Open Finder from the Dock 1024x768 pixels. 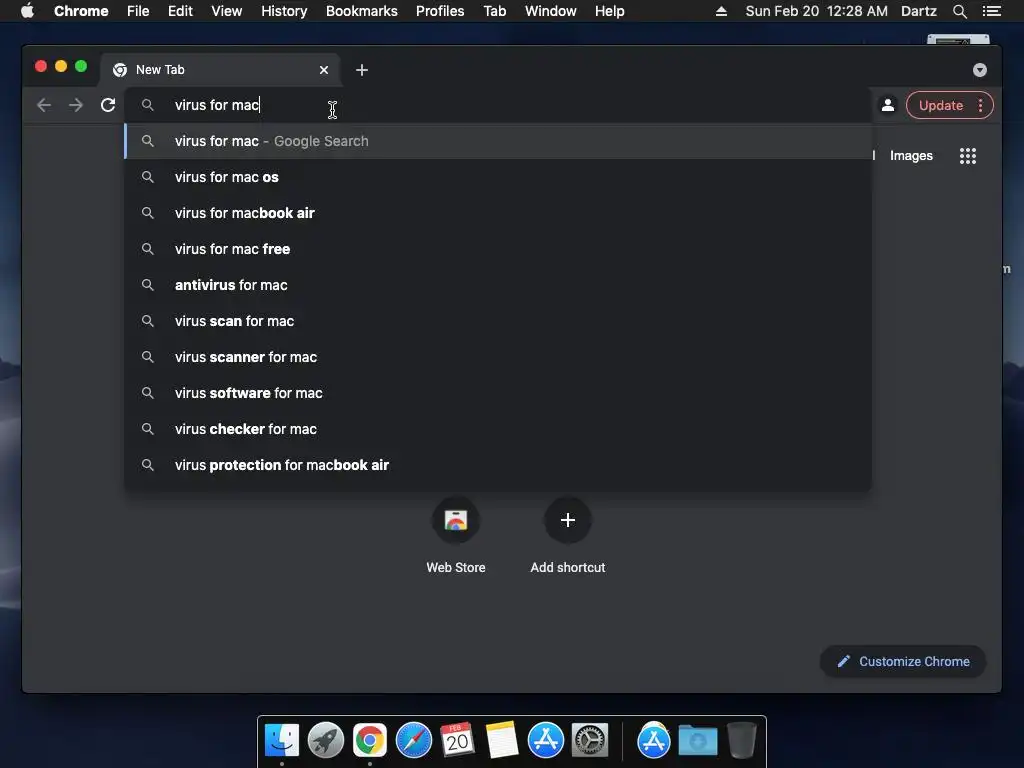pyautogui.click(x=281, y=741)
